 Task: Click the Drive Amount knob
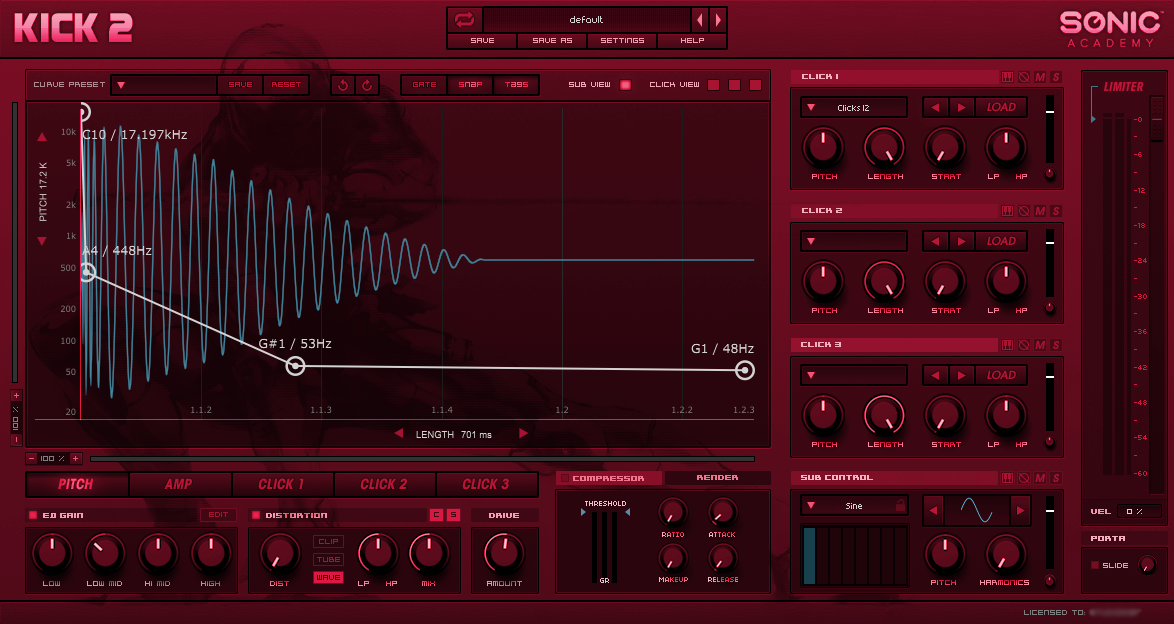(x=505, y=554)
